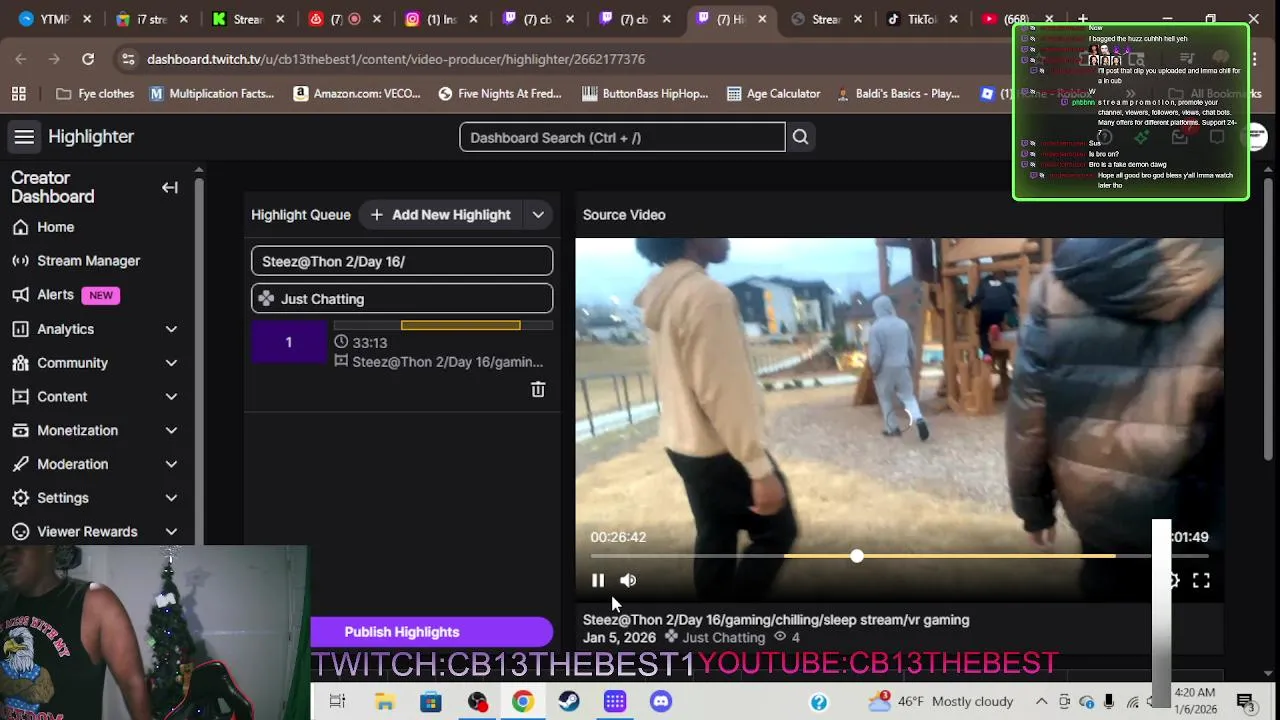Open File Explorer from the taskbar
This screenshot has height=720, width=1280.
384,702
